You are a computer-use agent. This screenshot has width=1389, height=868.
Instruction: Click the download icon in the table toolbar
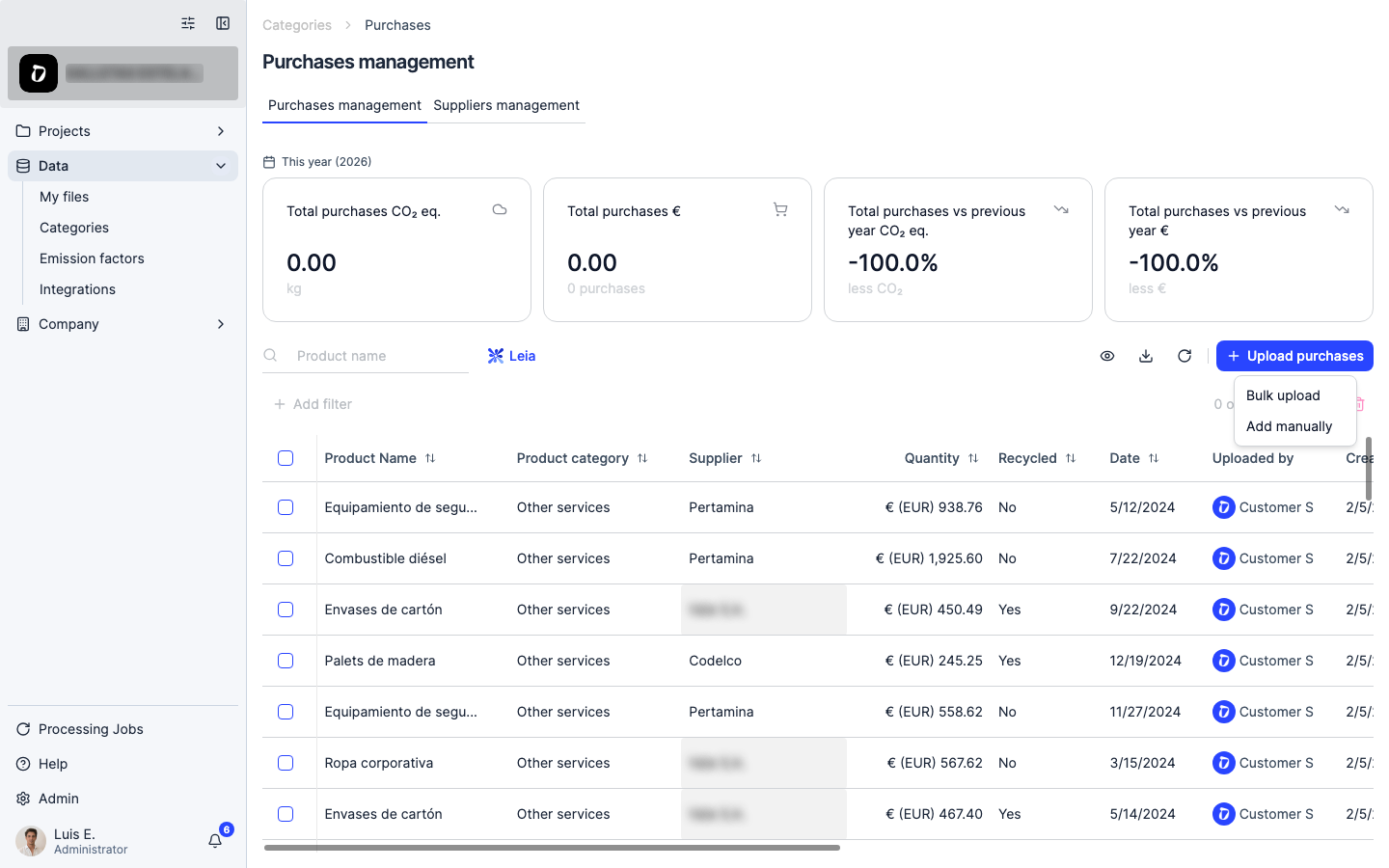[1146, 356]
